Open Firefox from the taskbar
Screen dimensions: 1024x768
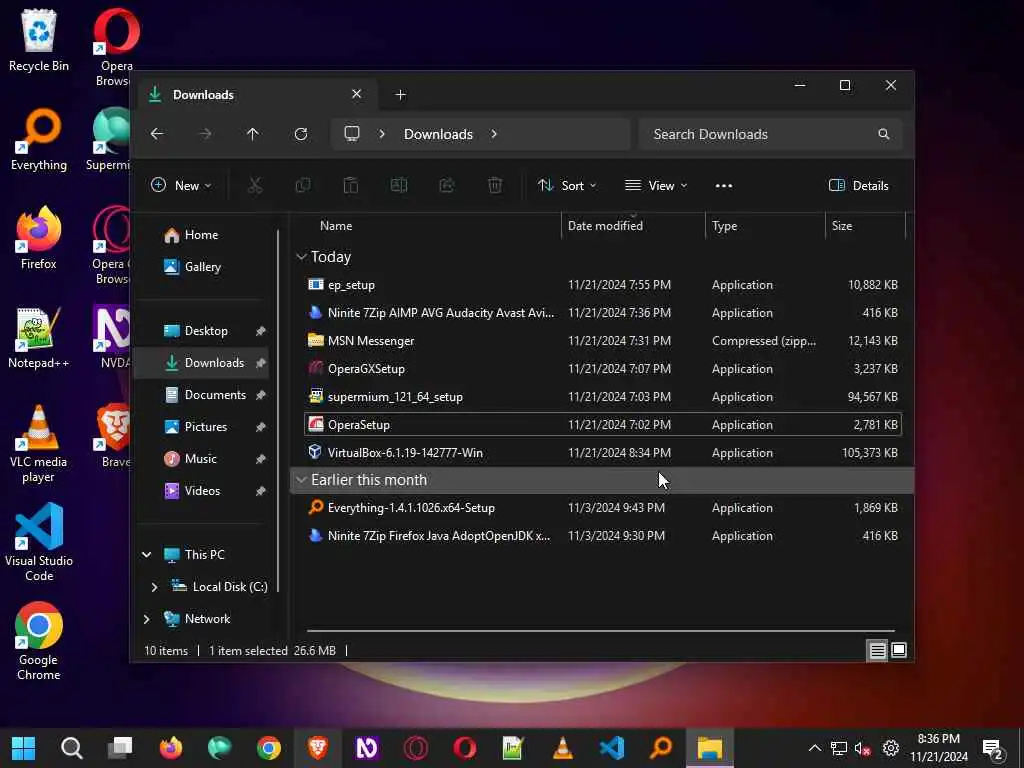171,748
